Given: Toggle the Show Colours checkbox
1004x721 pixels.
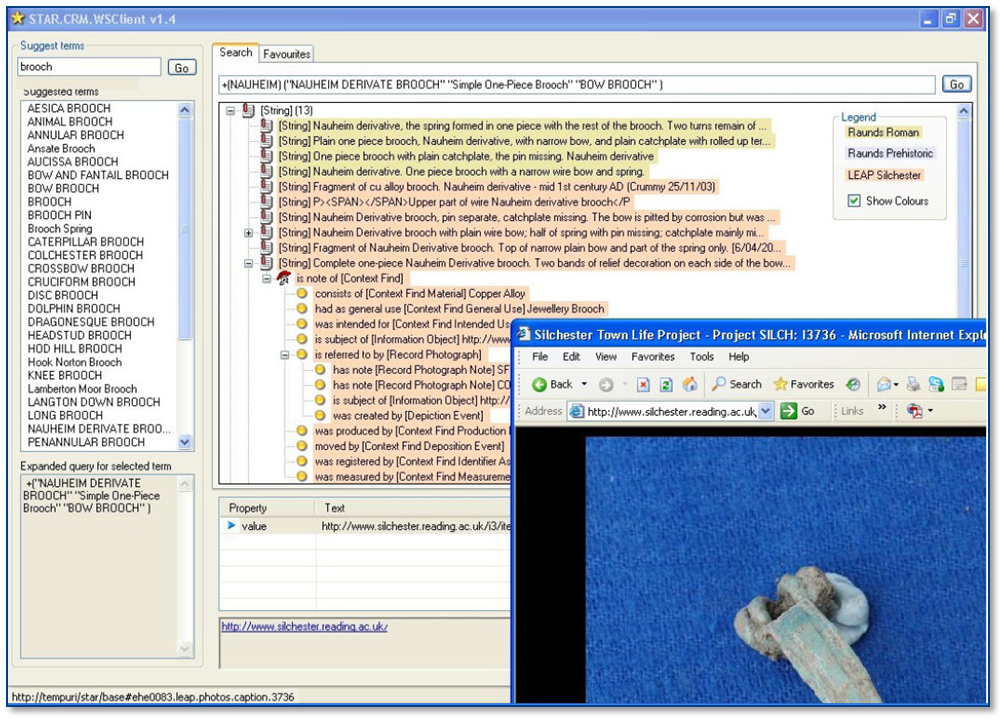Looking at the screenshot, I should [854, 201].
